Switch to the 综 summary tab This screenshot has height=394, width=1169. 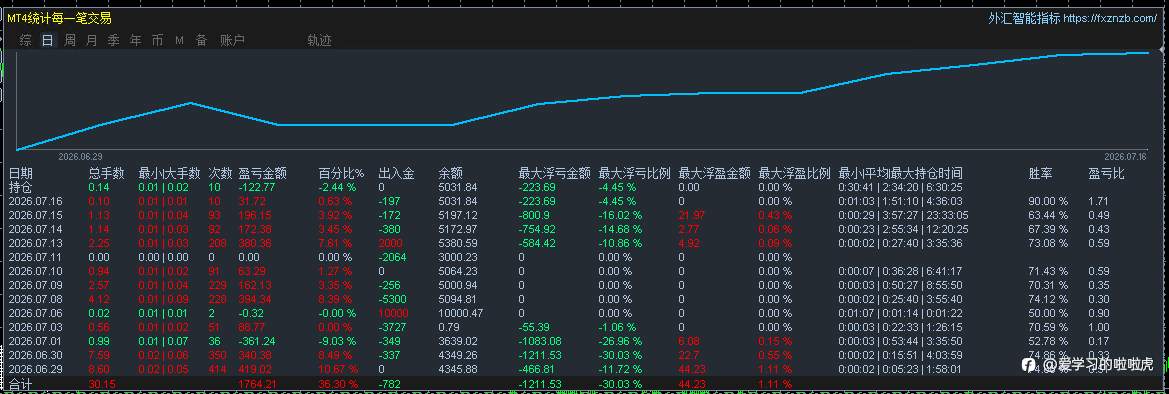26,40
